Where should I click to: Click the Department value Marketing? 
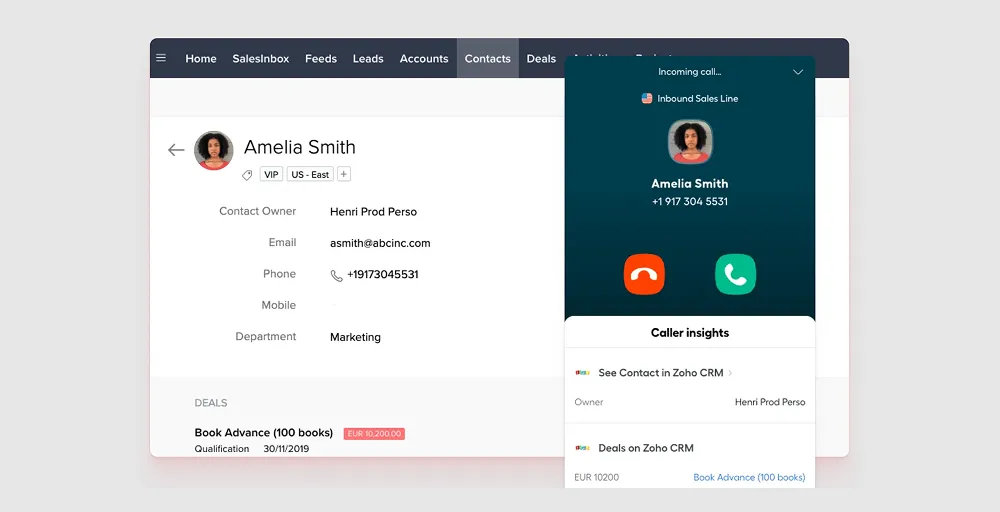355,337
